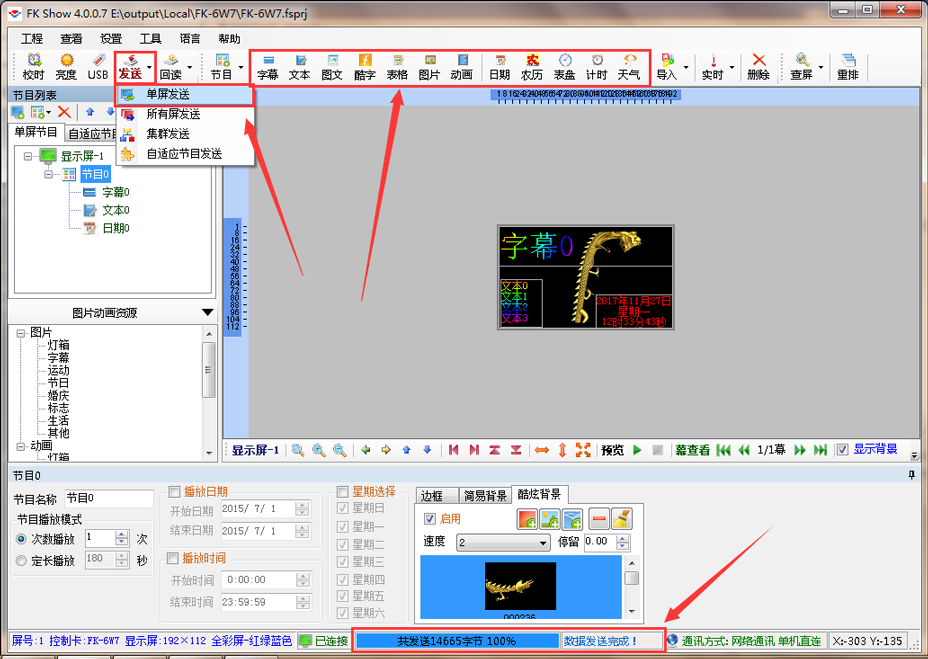The height and width of the screenshot is (659, 928).
Task: Toggle the 星期三 checkbox
Action: coord(342,561)
